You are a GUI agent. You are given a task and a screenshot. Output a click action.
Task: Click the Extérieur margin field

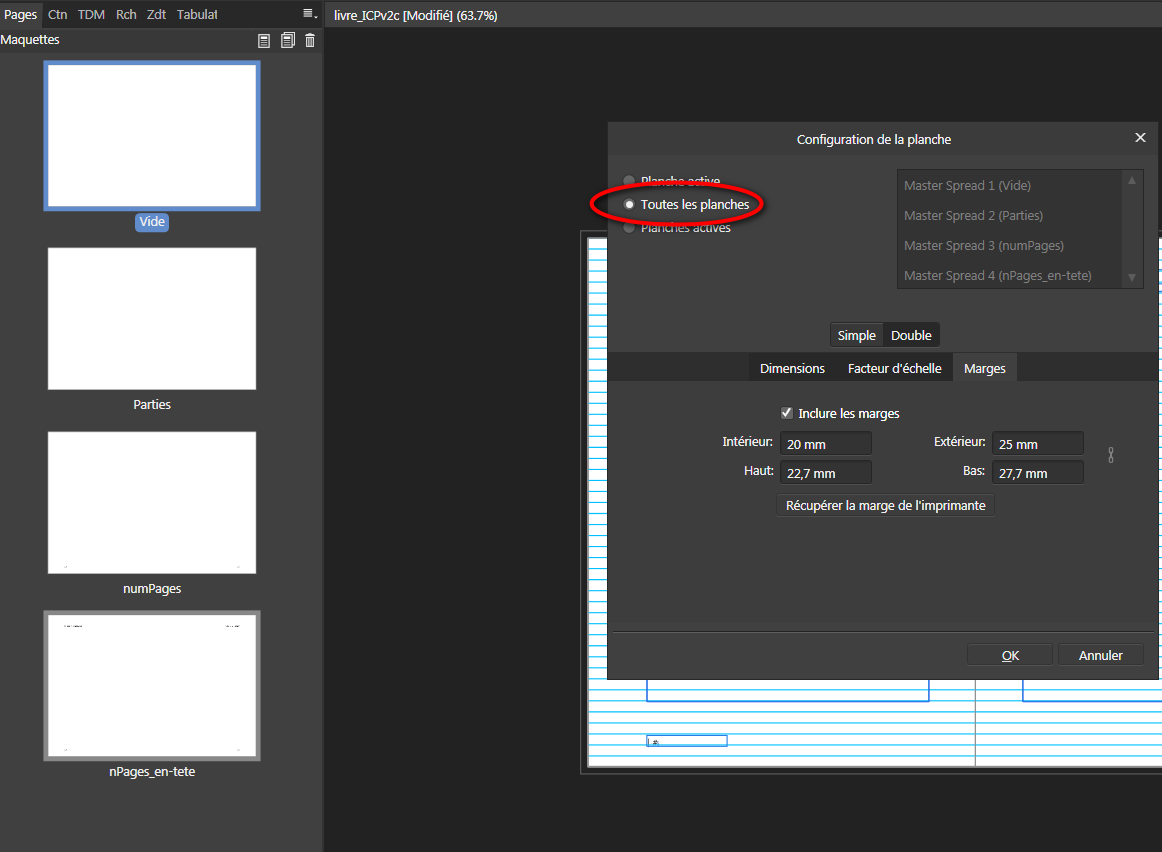(1038, 444)
